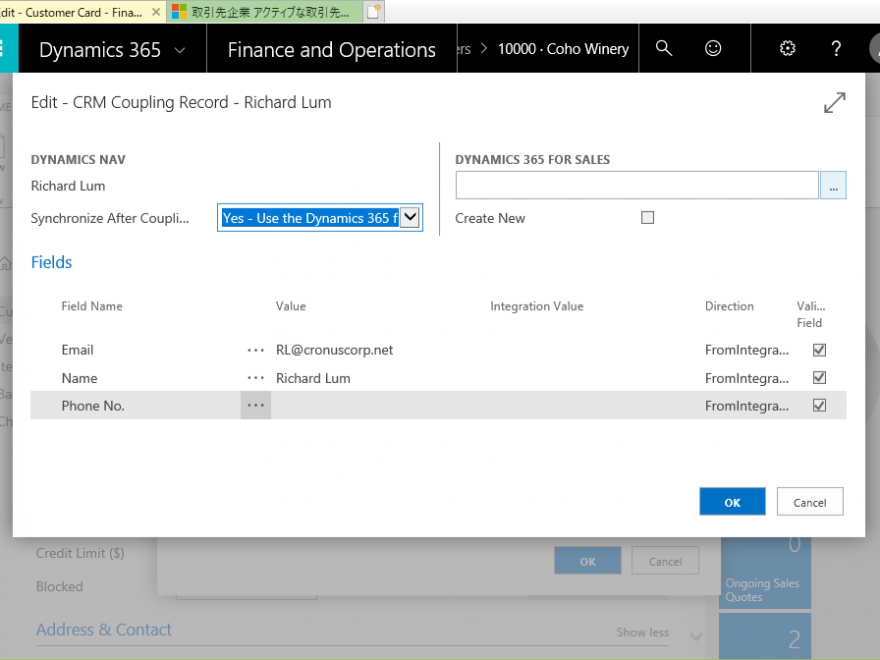
Task: Click Direction cell in Name row
Action: (x=747, y=378)
